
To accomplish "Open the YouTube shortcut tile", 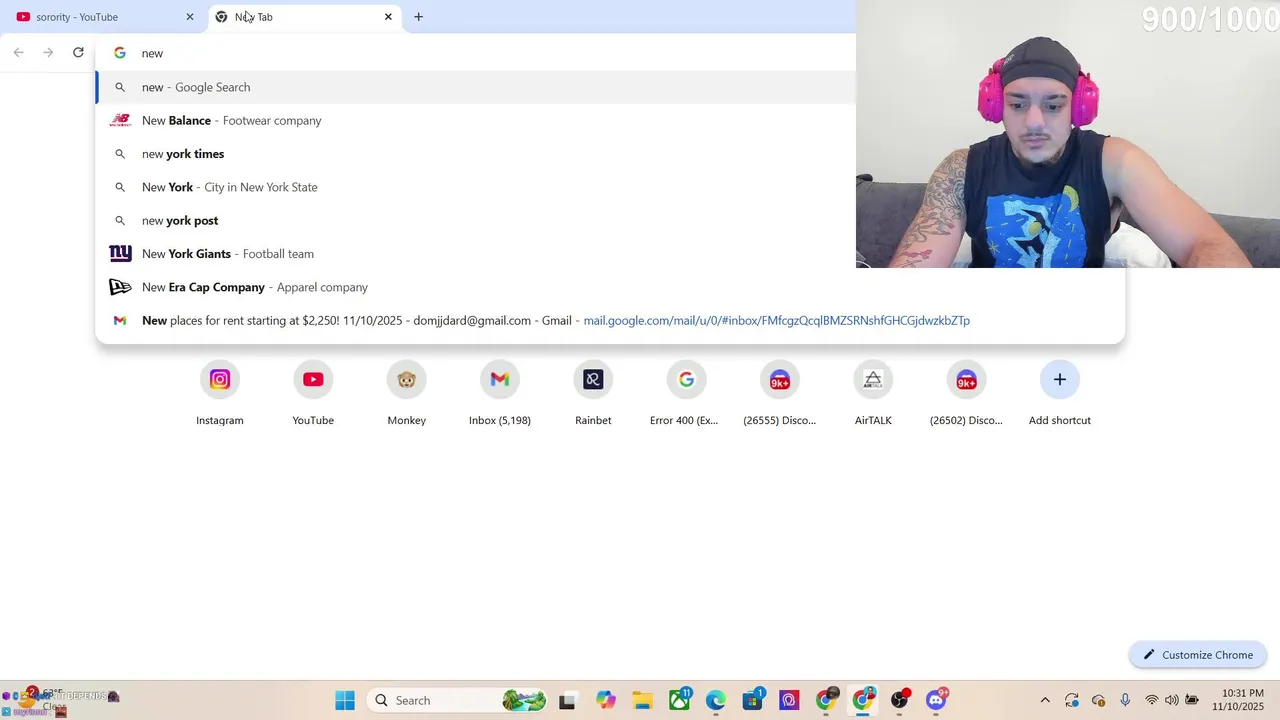I will [x=313, y=394].
